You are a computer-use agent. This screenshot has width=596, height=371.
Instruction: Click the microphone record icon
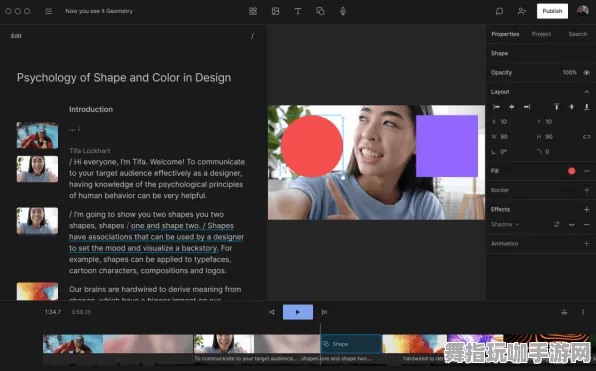[343, 11]
